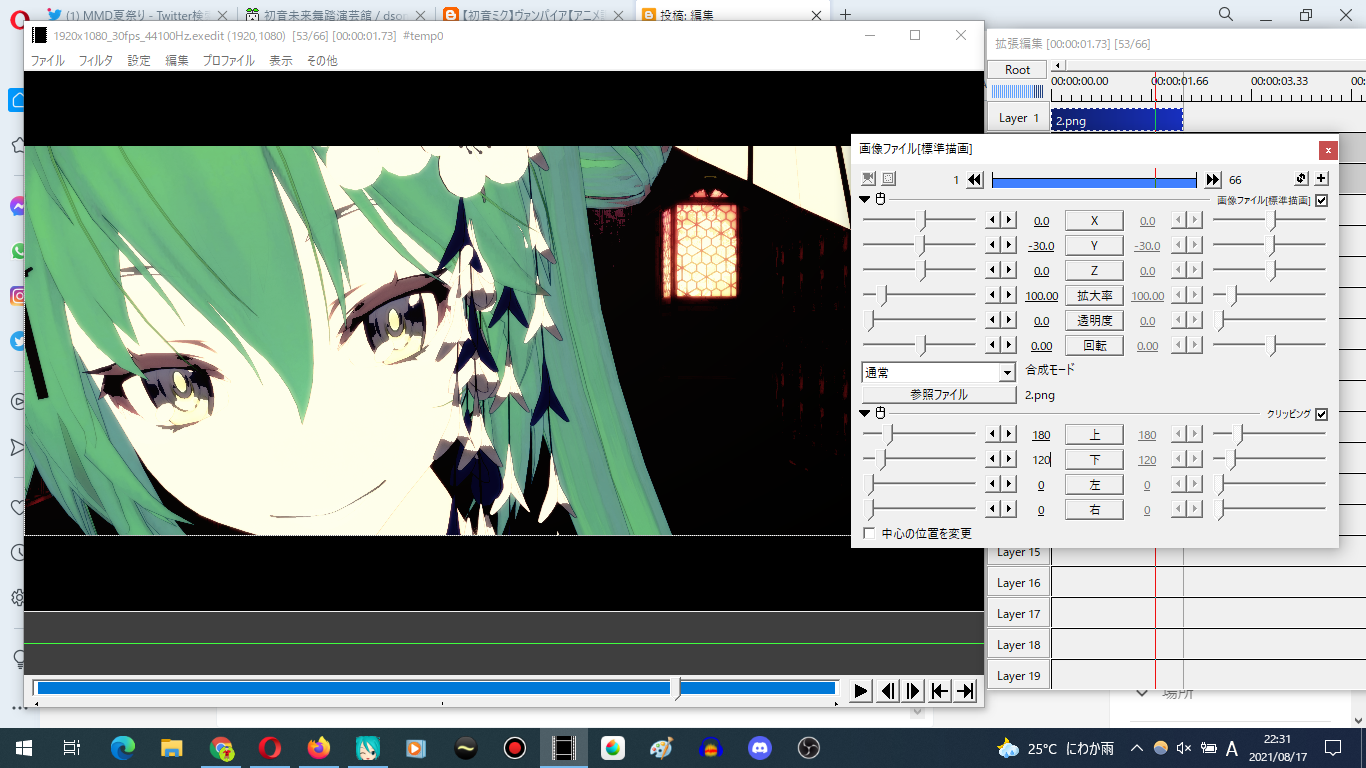Click main window frame seek bar
The height and width of the screenshot is (768, 1366).
click(436, 688)
